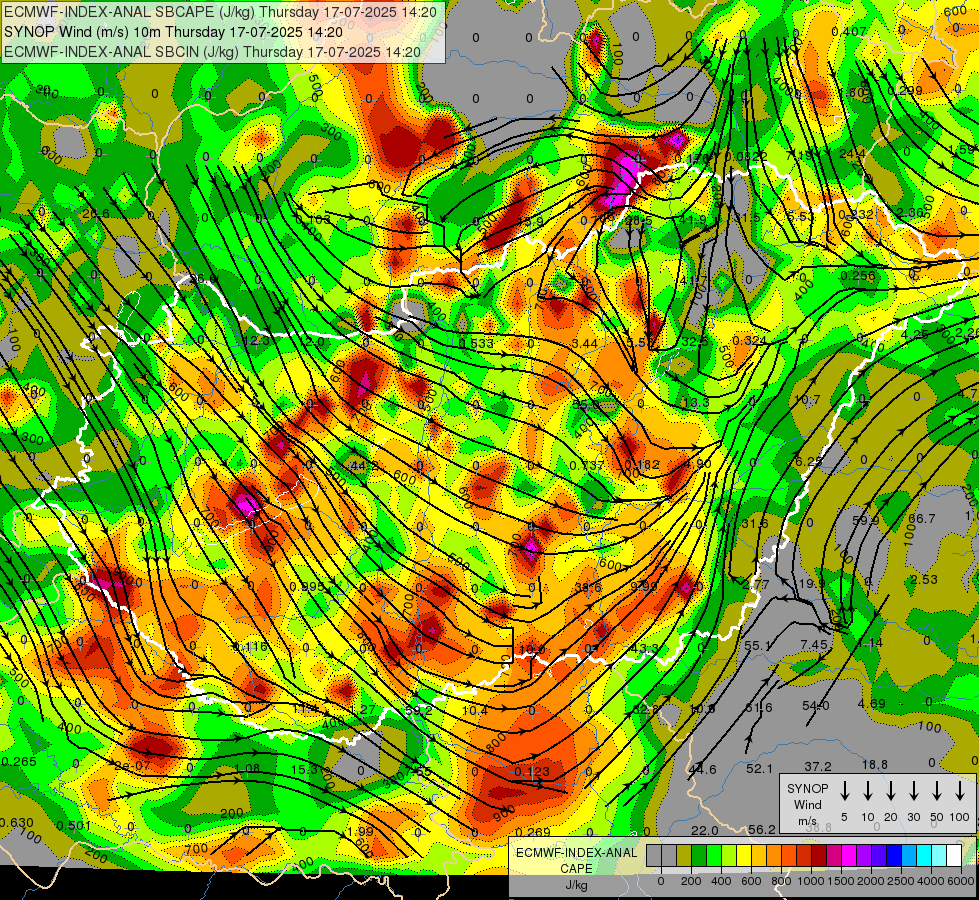Click the 7.45 value on the map
The height and width of the screenshot is (900, 979).
814,645
